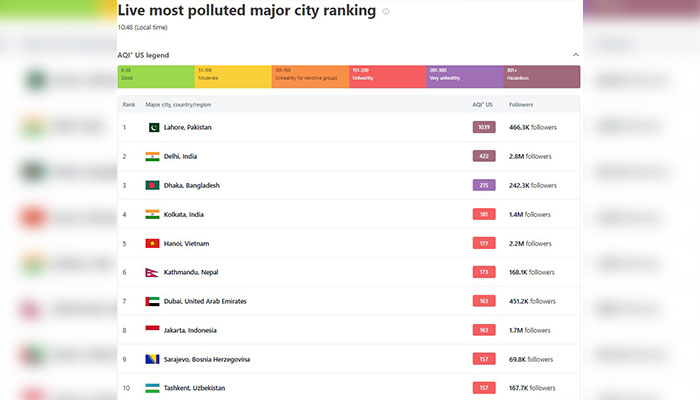Click the info icon beside ranking title
Viewport: 700px width, 400px height.
(x=386, y=12)
